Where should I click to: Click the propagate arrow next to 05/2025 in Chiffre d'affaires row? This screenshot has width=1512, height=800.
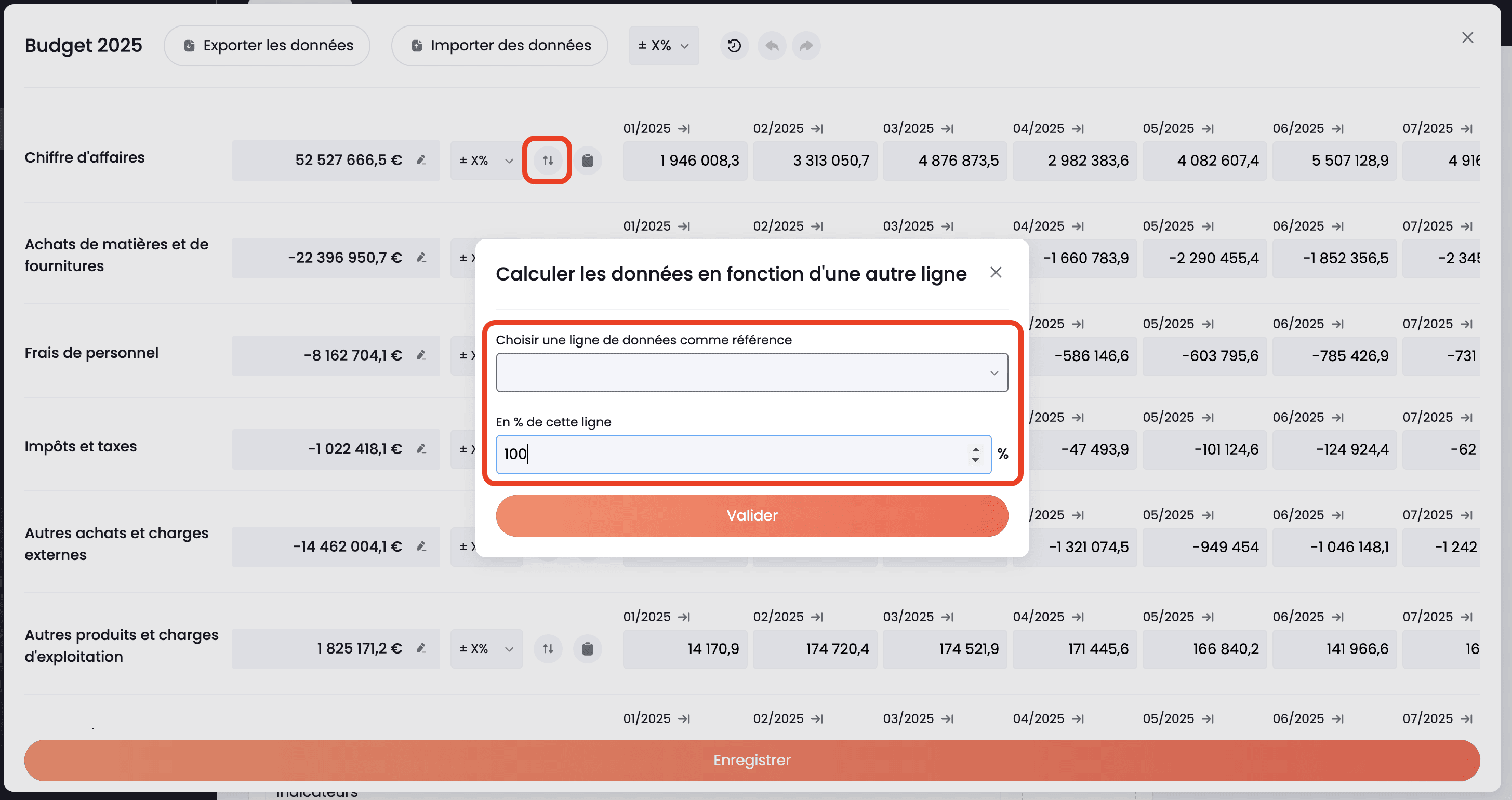1208,128
